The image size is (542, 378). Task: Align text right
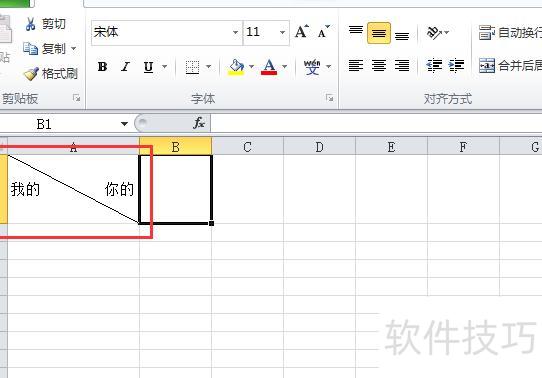[402, 65]
